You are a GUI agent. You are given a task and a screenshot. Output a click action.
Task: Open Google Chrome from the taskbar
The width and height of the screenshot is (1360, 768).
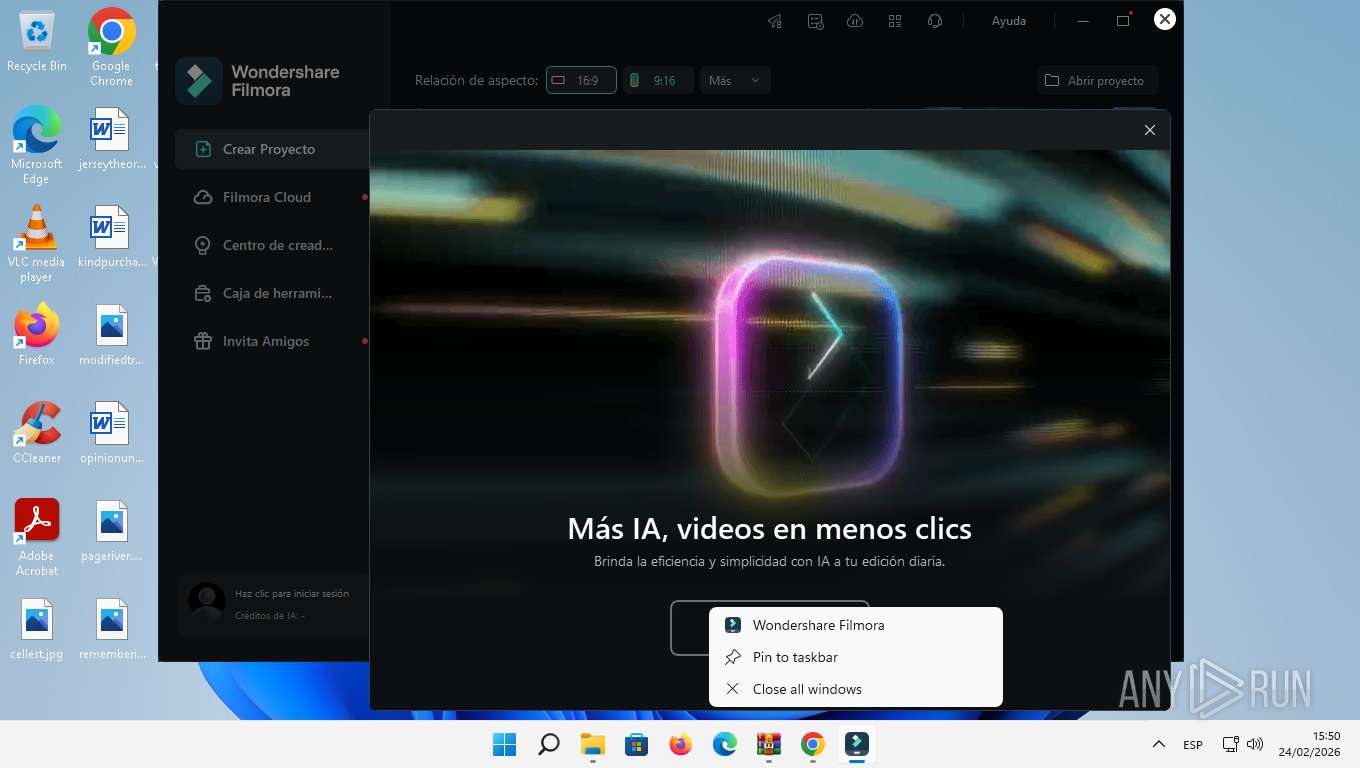813,744
